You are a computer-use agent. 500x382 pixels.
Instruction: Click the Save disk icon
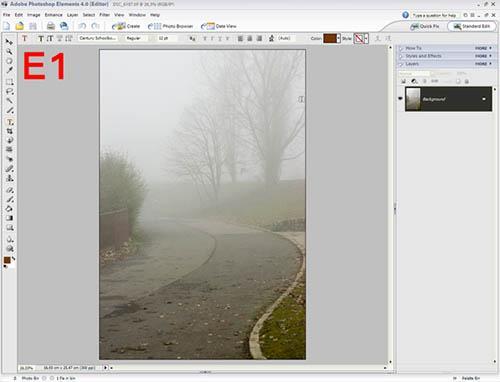(x=33, y=26)
